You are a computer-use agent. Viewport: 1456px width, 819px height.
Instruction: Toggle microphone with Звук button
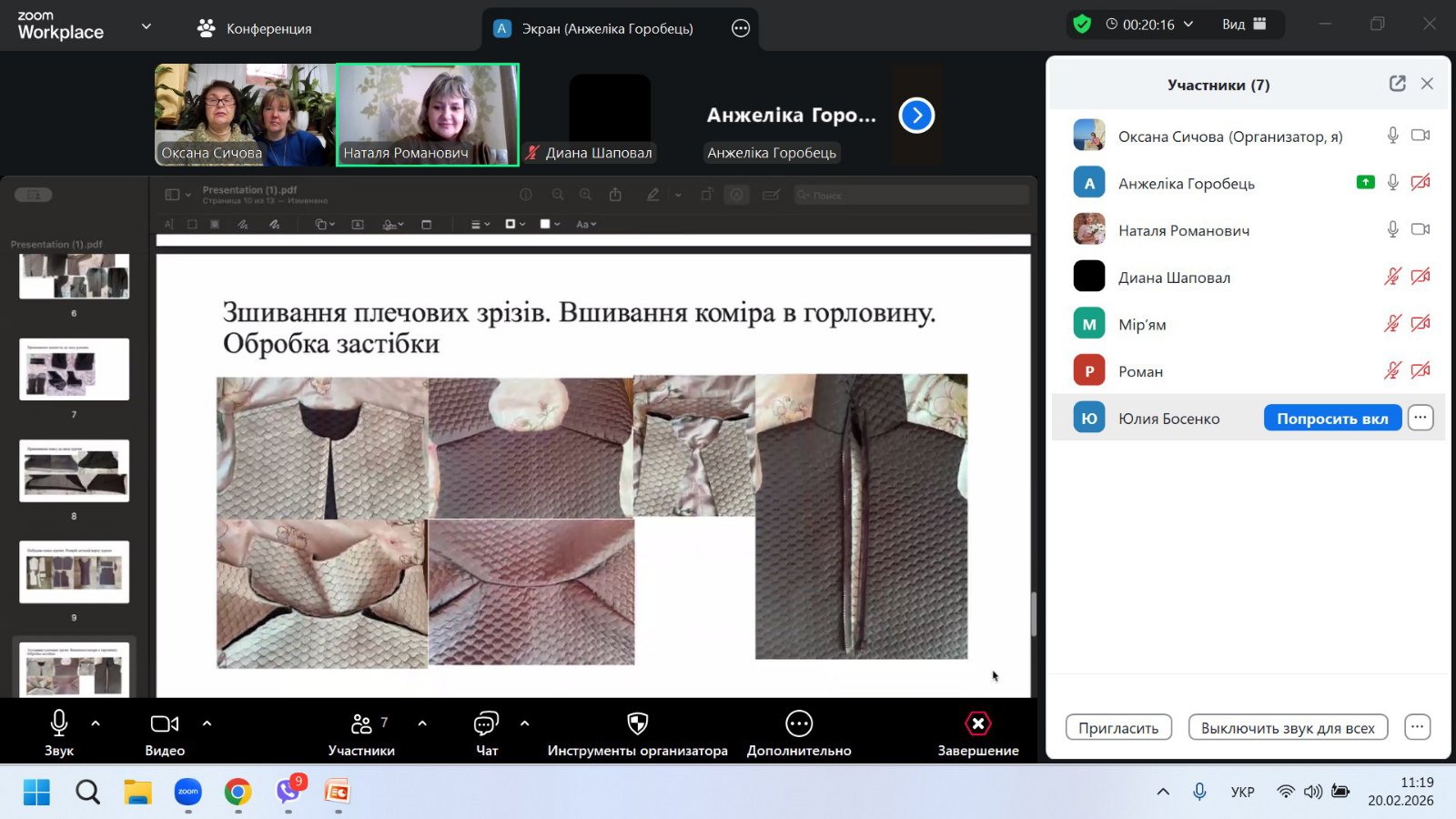pos(59,724)
